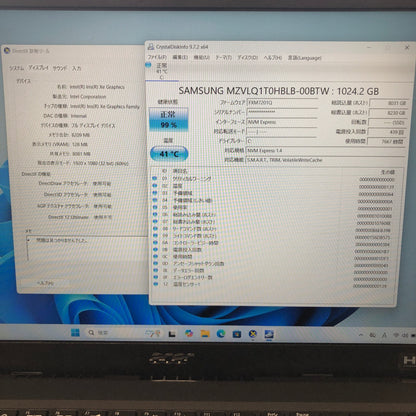Open the Windows Start menu
The height and width of the screenshot is (416, 416).
(x=75, y=332)
